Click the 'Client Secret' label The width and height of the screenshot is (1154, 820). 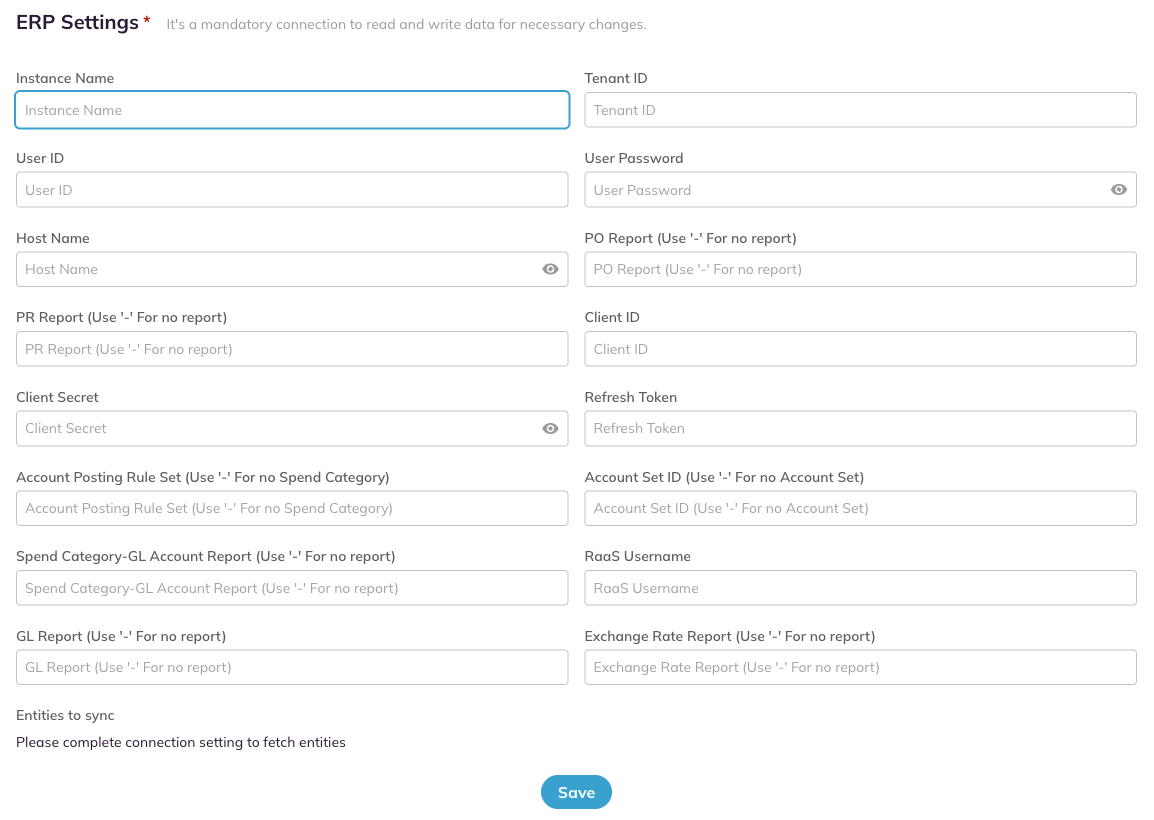[x=57, y=397]
